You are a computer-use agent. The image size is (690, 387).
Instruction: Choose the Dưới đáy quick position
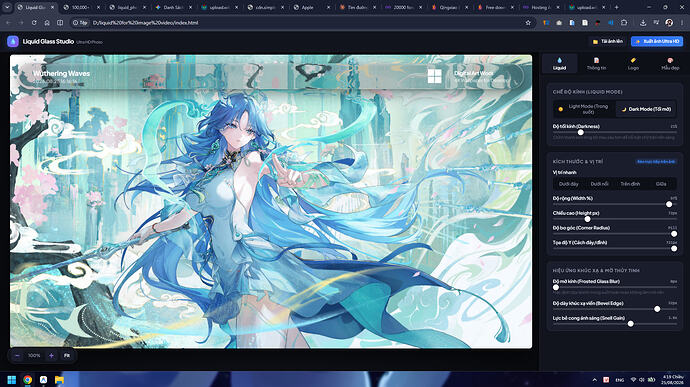568,184
